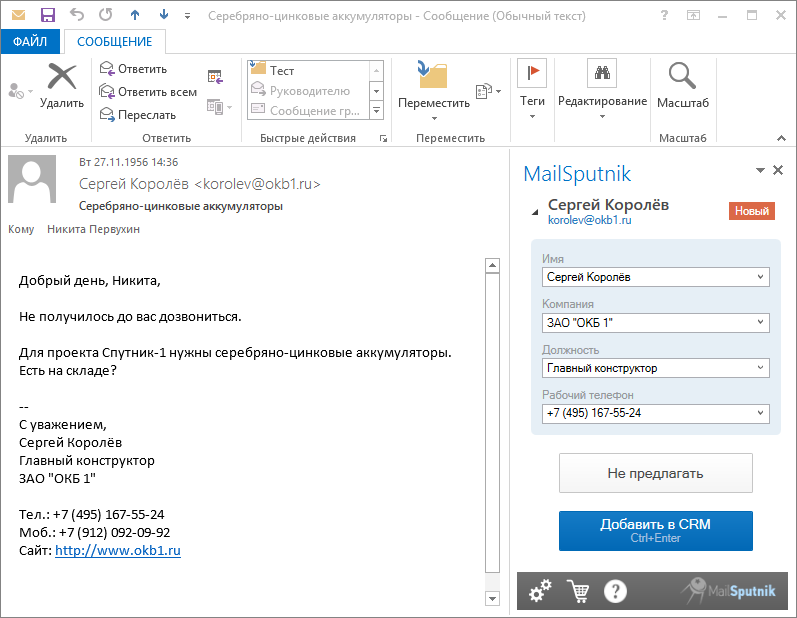Screen dimensions: 797x618
Task: Open the Рабочий телефон combo box
Action: coord(656,413)
